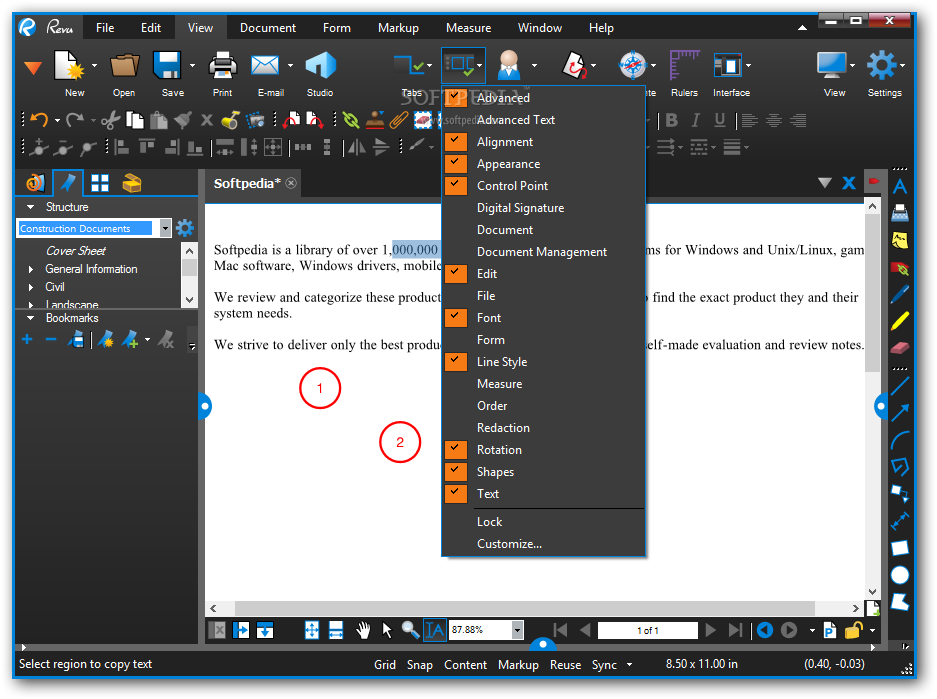The height and width of the screenshot is (699, 937).
Task: Click the Cut scissors icon
Action: tap(110, 120)
